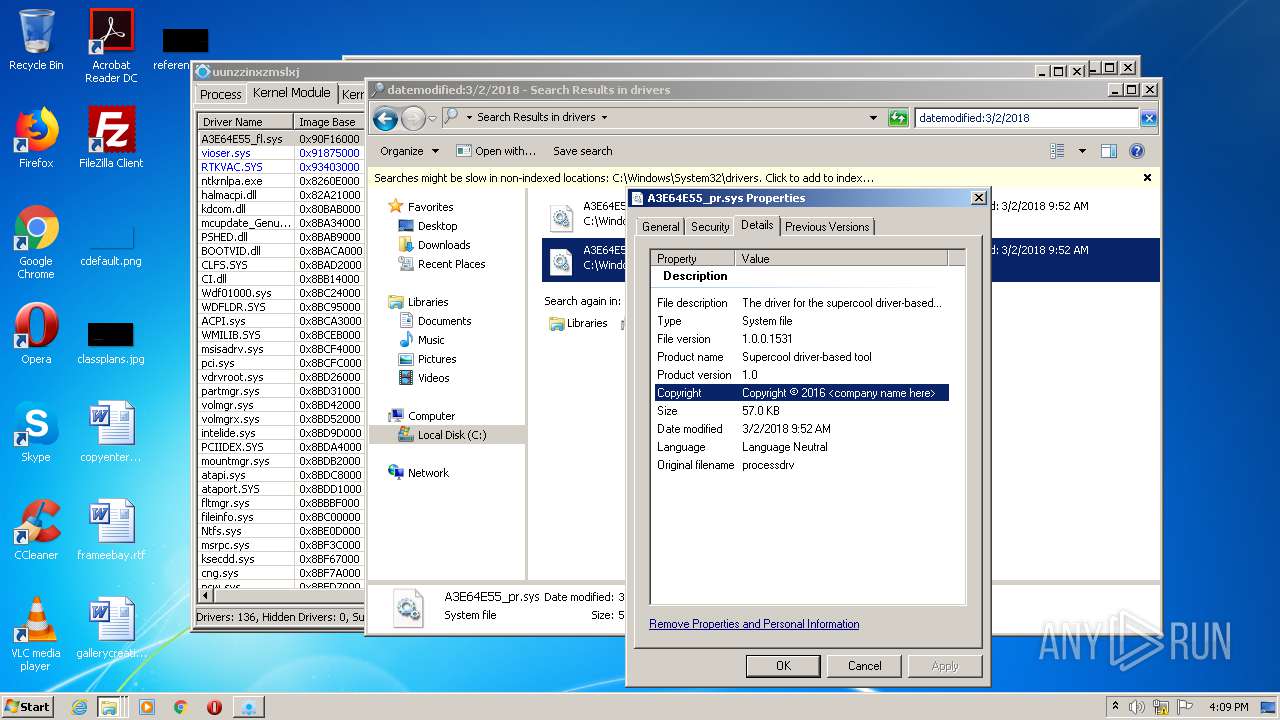
Task: Select Details tab in Properties
Action: 757,225
